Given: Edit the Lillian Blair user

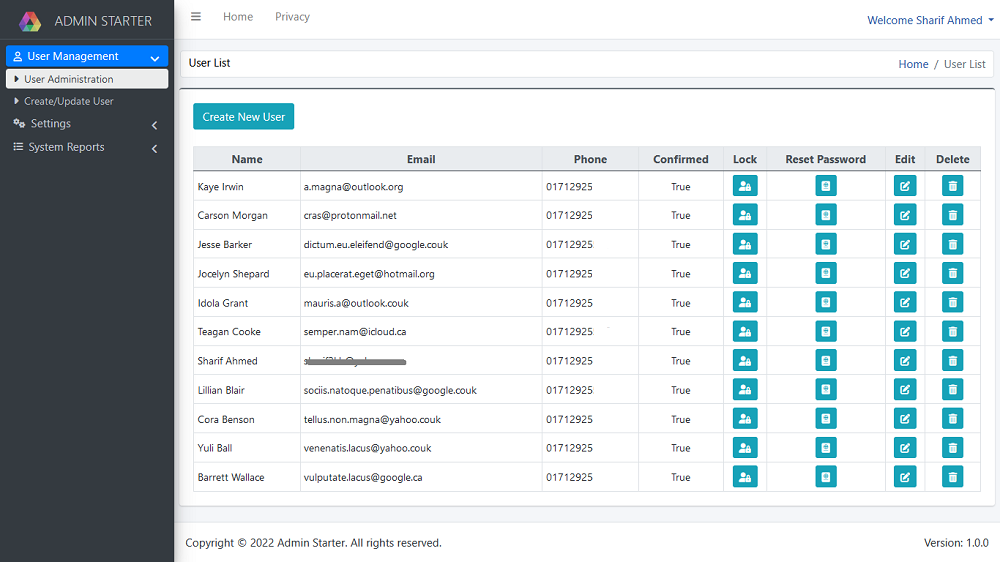Looking at the screenshot, I should pyautogui.click(x=904, y=390).
